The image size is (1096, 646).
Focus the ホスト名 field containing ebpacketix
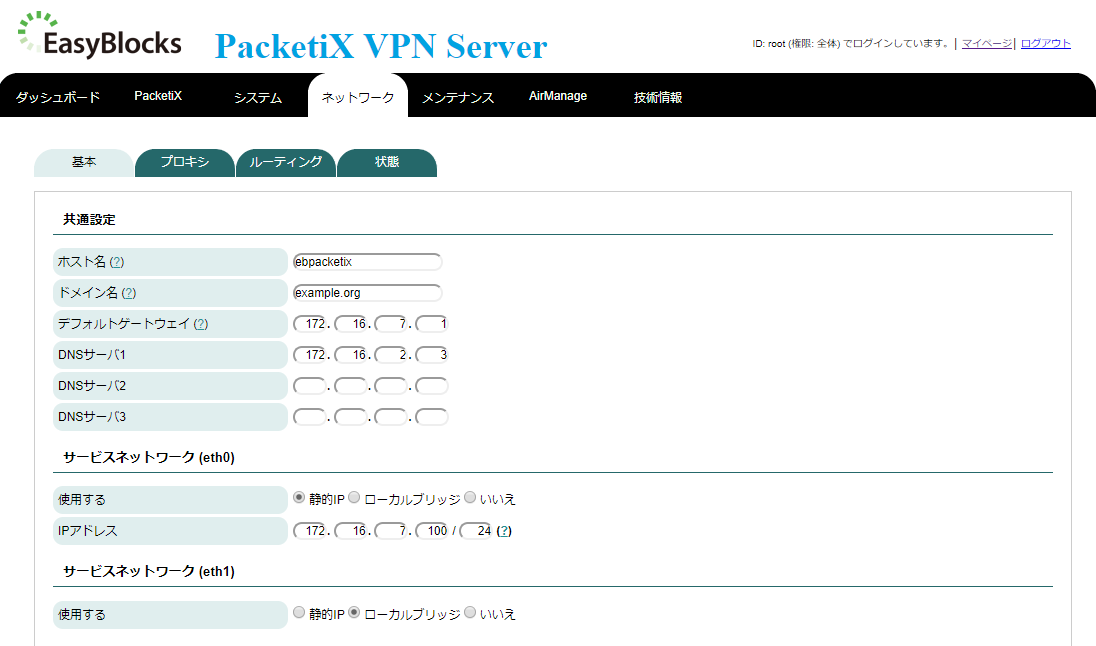click(367, 261)
